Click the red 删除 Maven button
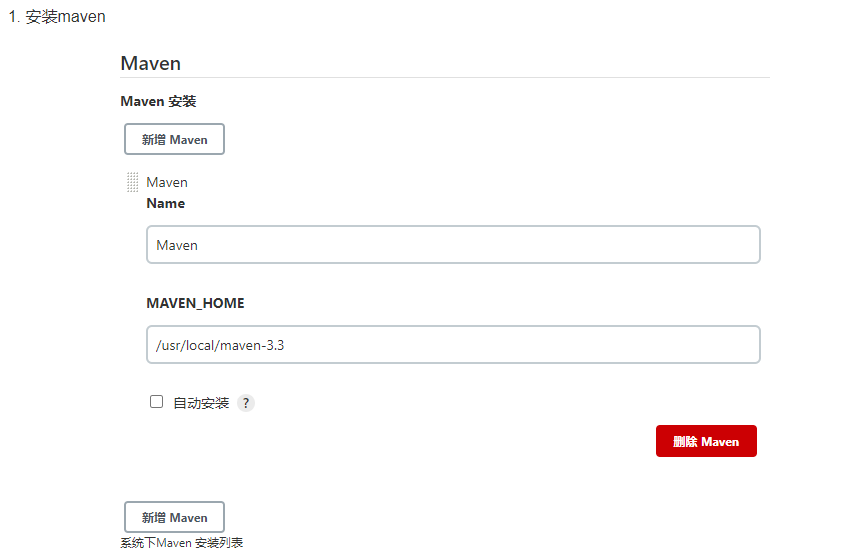This screenshot has height=559, width=845. tap(706, 441)
